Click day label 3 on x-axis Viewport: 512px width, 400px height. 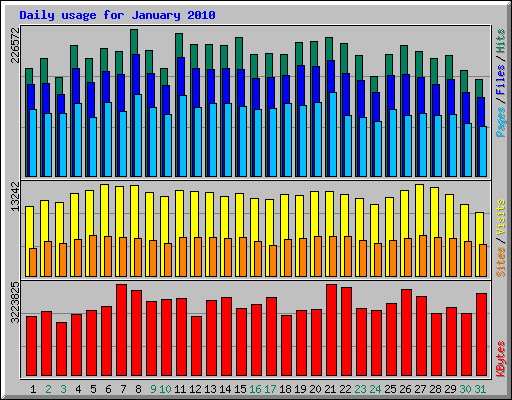tap(63, 389)
